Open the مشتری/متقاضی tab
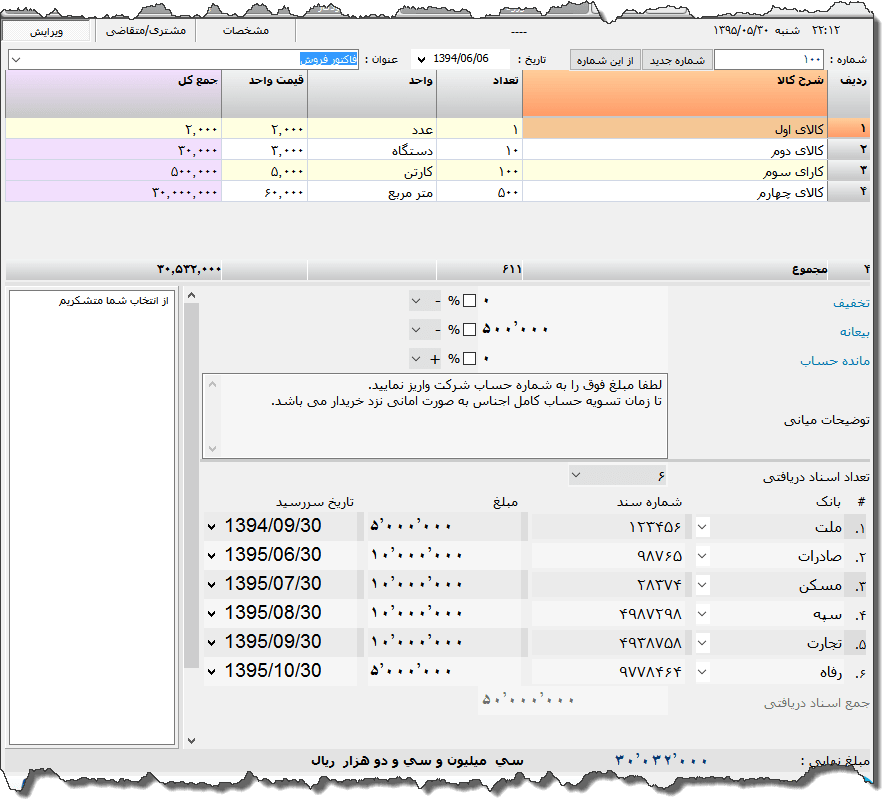Image resolution: width=882 pixels, height=800 pixels. point(146,31)
